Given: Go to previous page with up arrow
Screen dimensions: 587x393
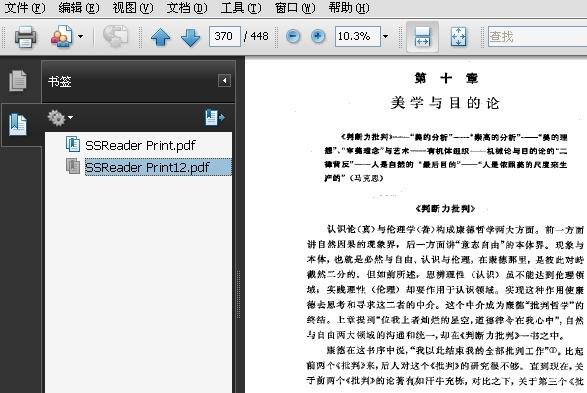Looking at the screenshot, I should [160, 37].
